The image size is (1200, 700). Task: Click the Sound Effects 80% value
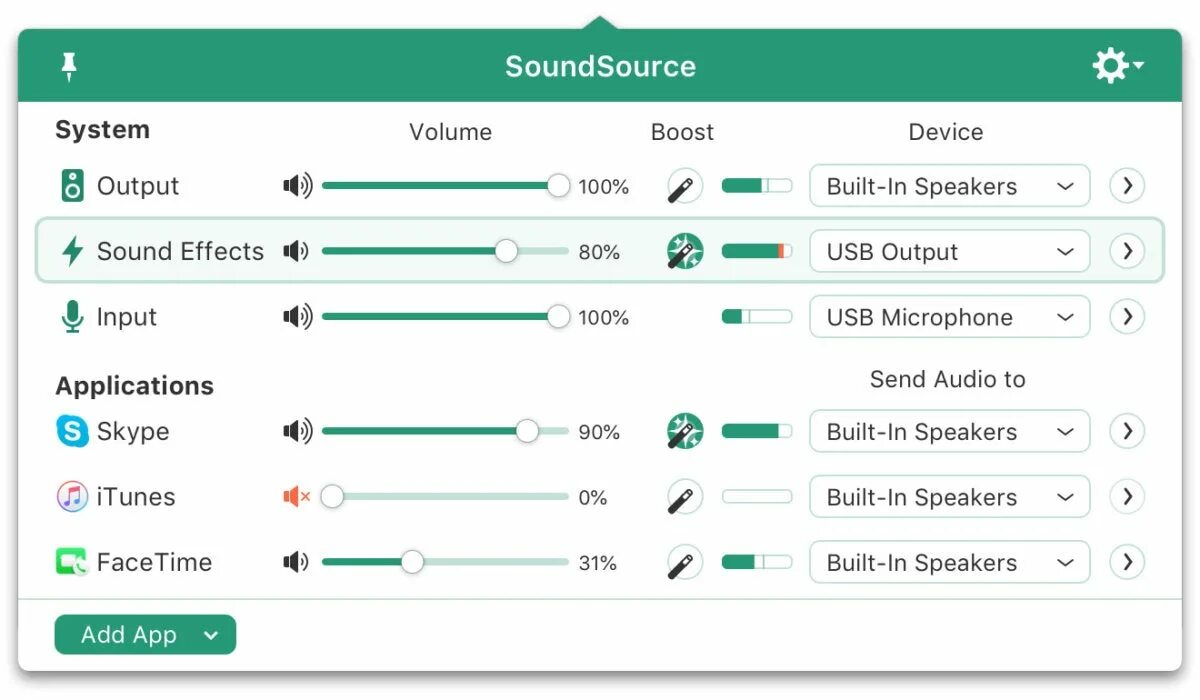pos(599,252)
